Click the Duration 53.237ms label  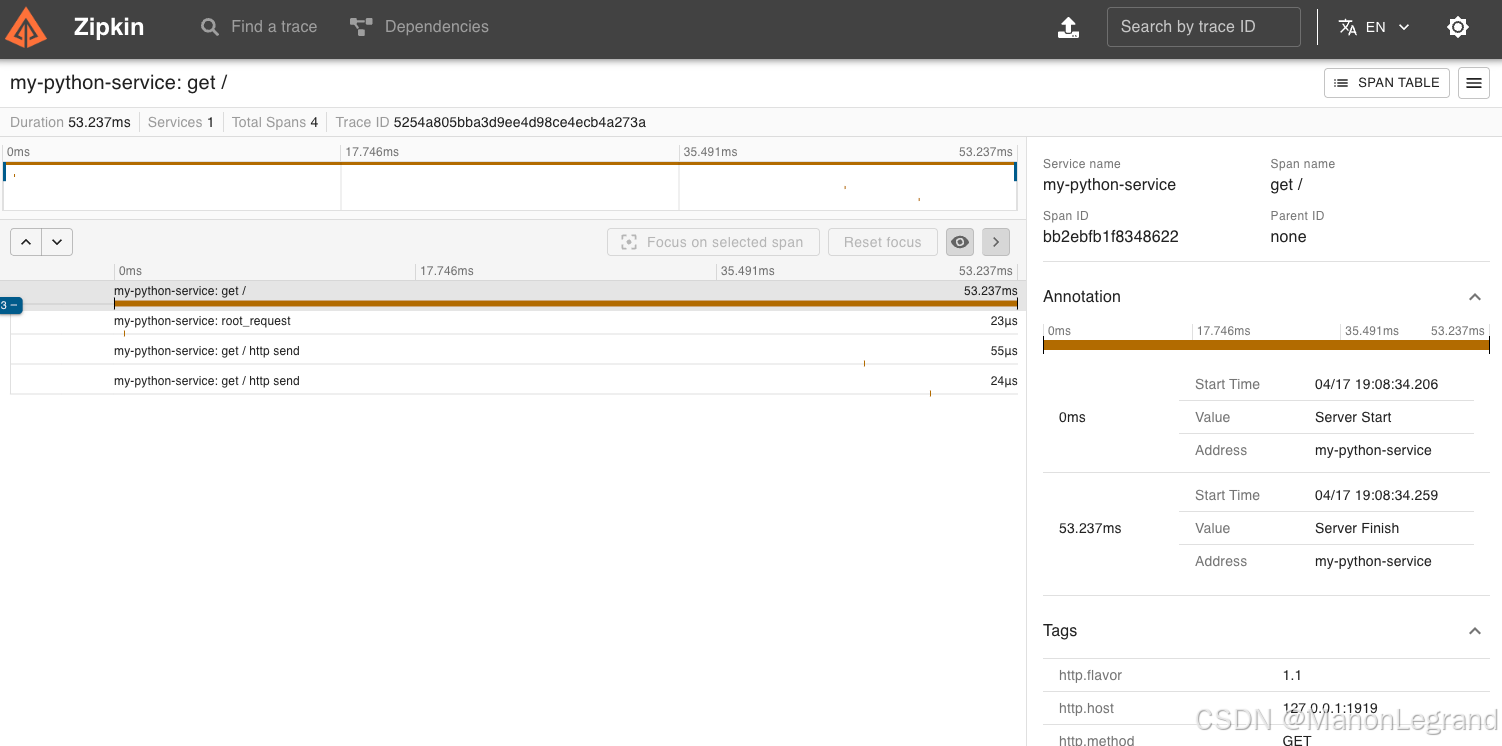click(70, 122)
